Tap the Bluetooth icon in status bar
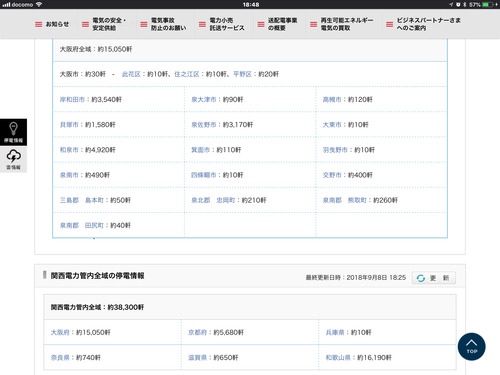The image size is (500, 375). [464, 4]
